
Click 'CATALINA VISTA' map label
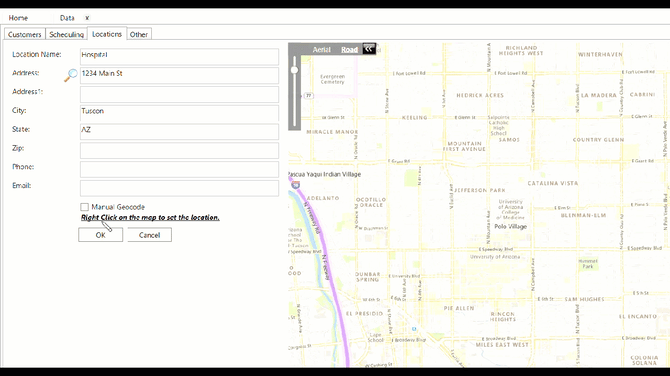coord(552,183)
